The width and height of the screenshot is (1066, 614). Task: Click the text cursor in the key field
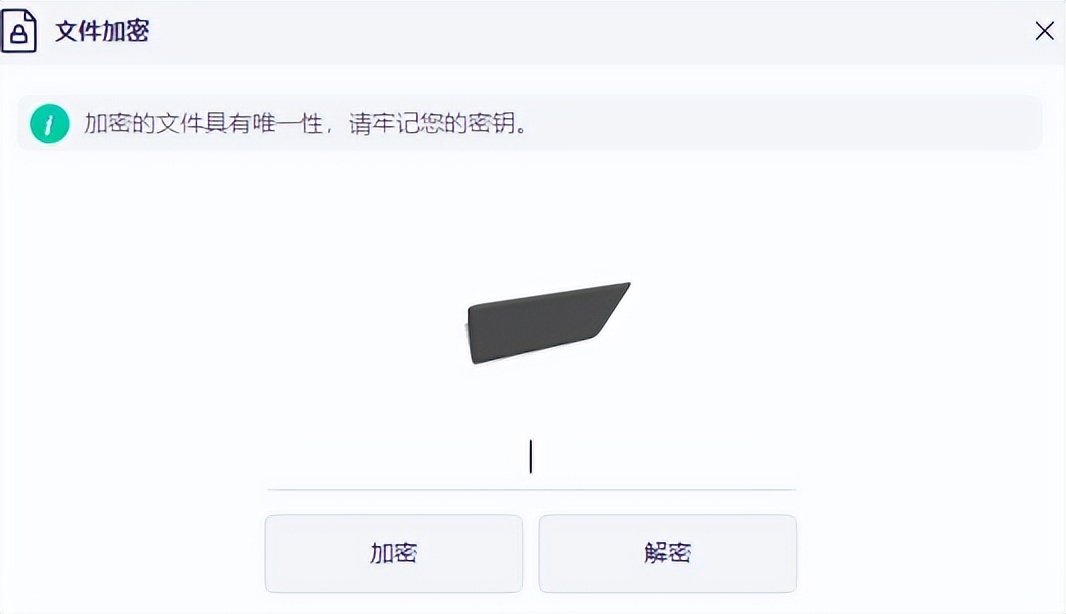(x=531, y=456)
